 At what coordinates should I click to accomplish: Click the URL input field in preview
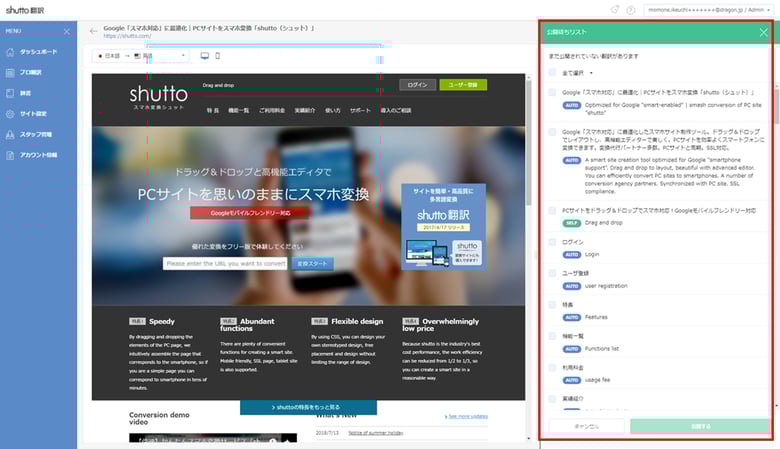click(225, 264)
